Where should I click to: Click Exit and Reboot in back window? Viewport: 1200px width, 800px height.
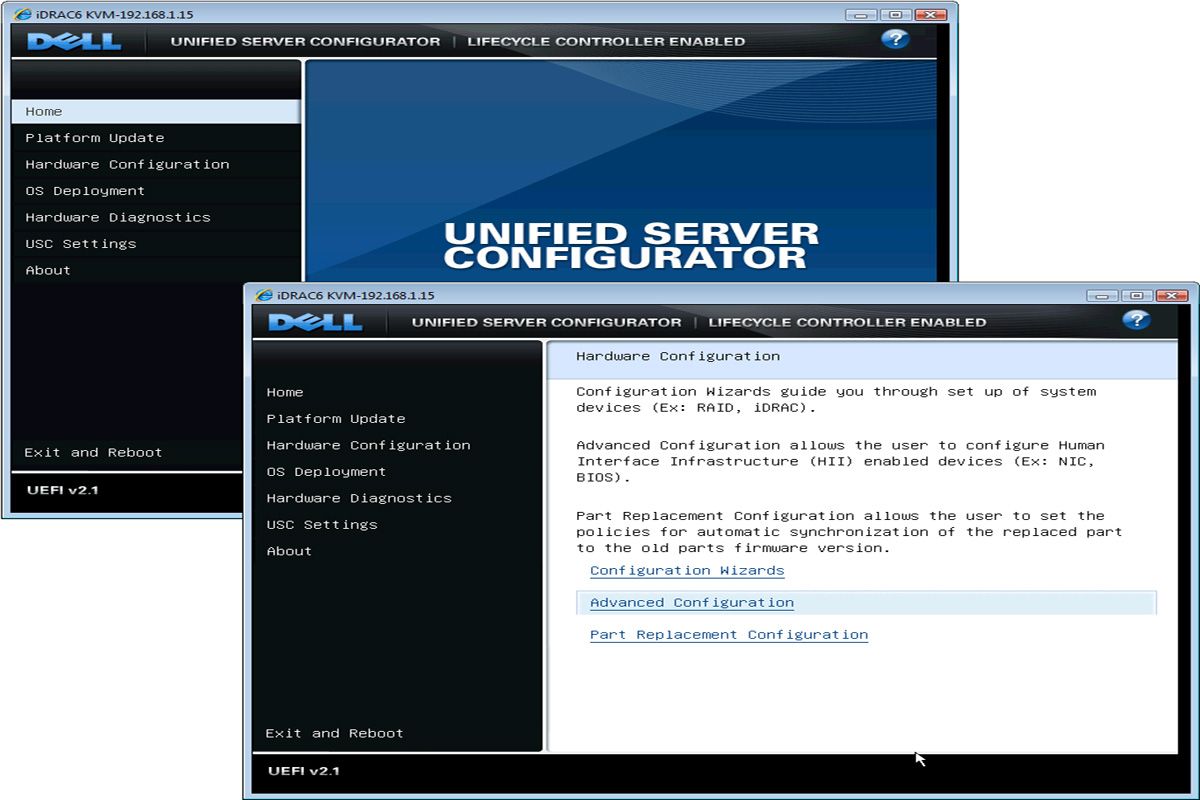(93, 452)
